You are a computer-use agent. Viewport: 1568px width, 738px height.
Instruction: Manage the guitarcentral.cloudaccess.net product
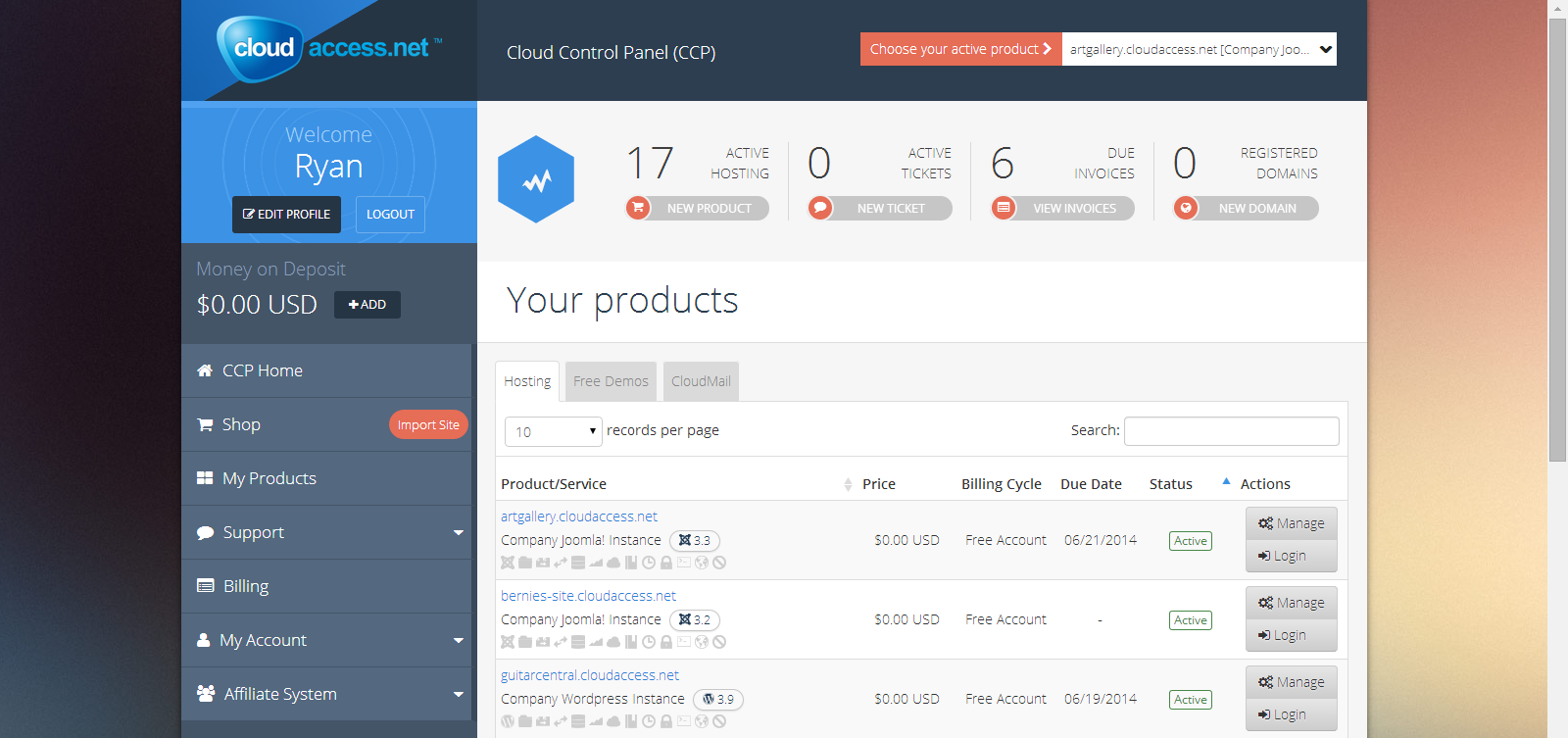pos(1292,682)
